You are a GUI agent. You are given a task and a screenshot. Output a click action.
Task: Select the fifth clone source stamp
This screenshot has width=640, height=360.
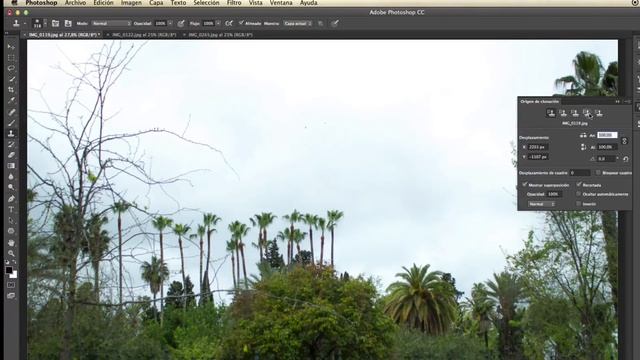[x=599, y=113]
